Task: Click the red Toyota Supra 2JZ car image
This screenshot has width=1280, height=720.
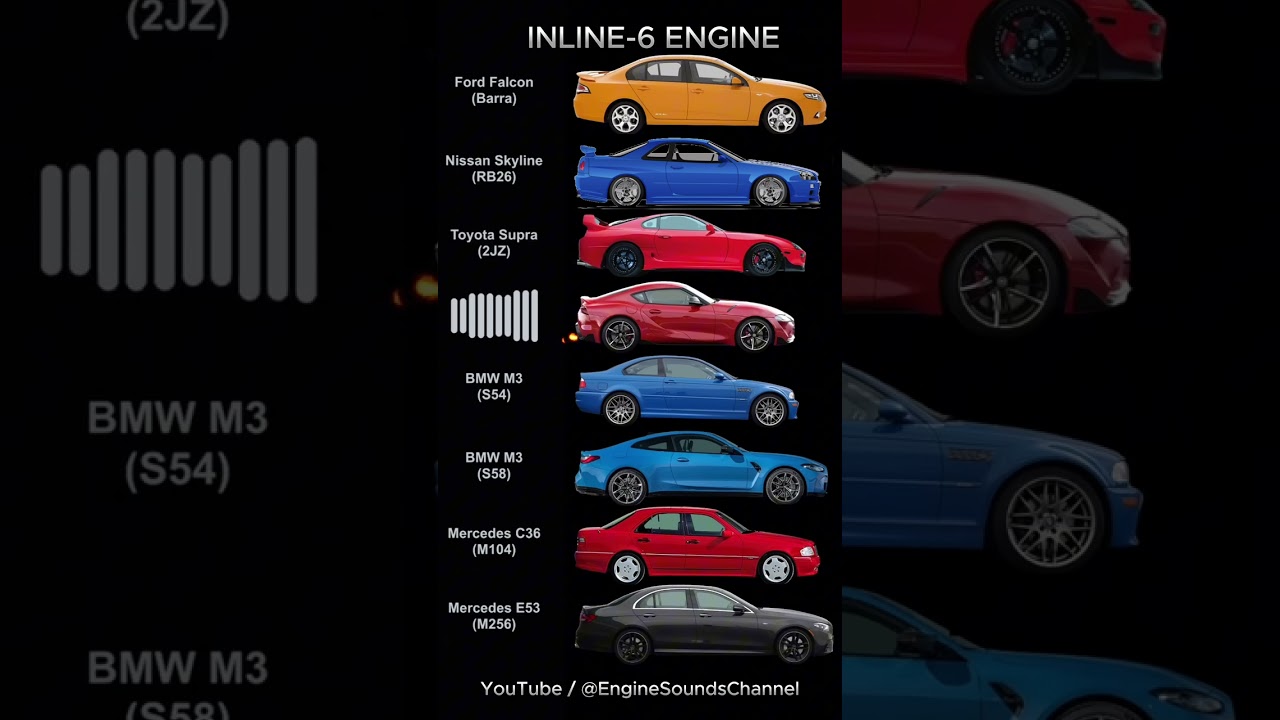Action: point(692,244)
